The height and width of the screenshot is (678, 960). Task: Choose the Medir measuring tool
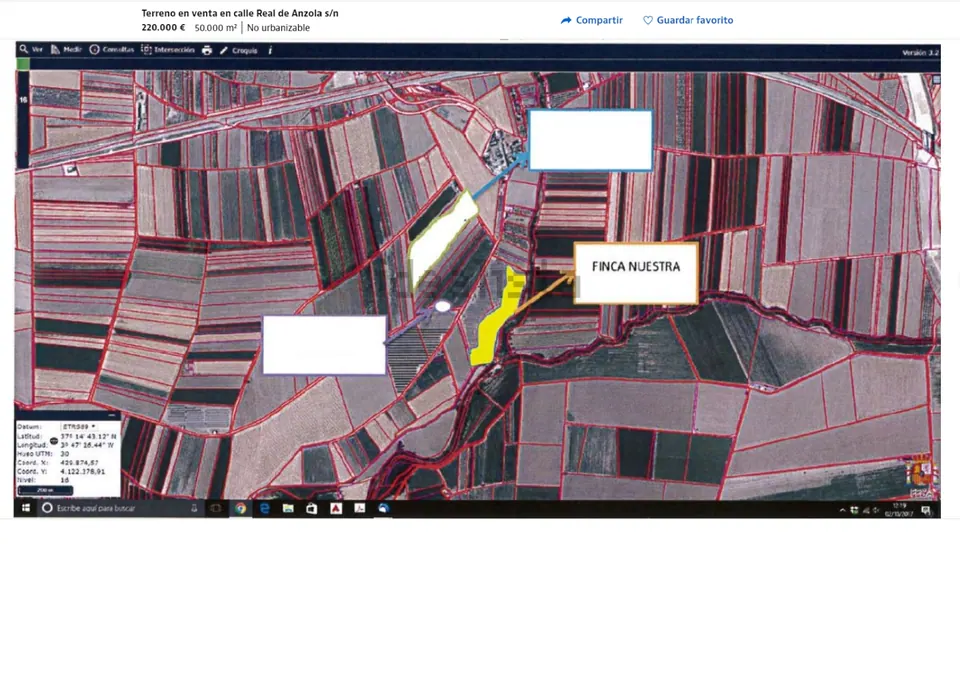pyautogui.click(x=66, y=50)
